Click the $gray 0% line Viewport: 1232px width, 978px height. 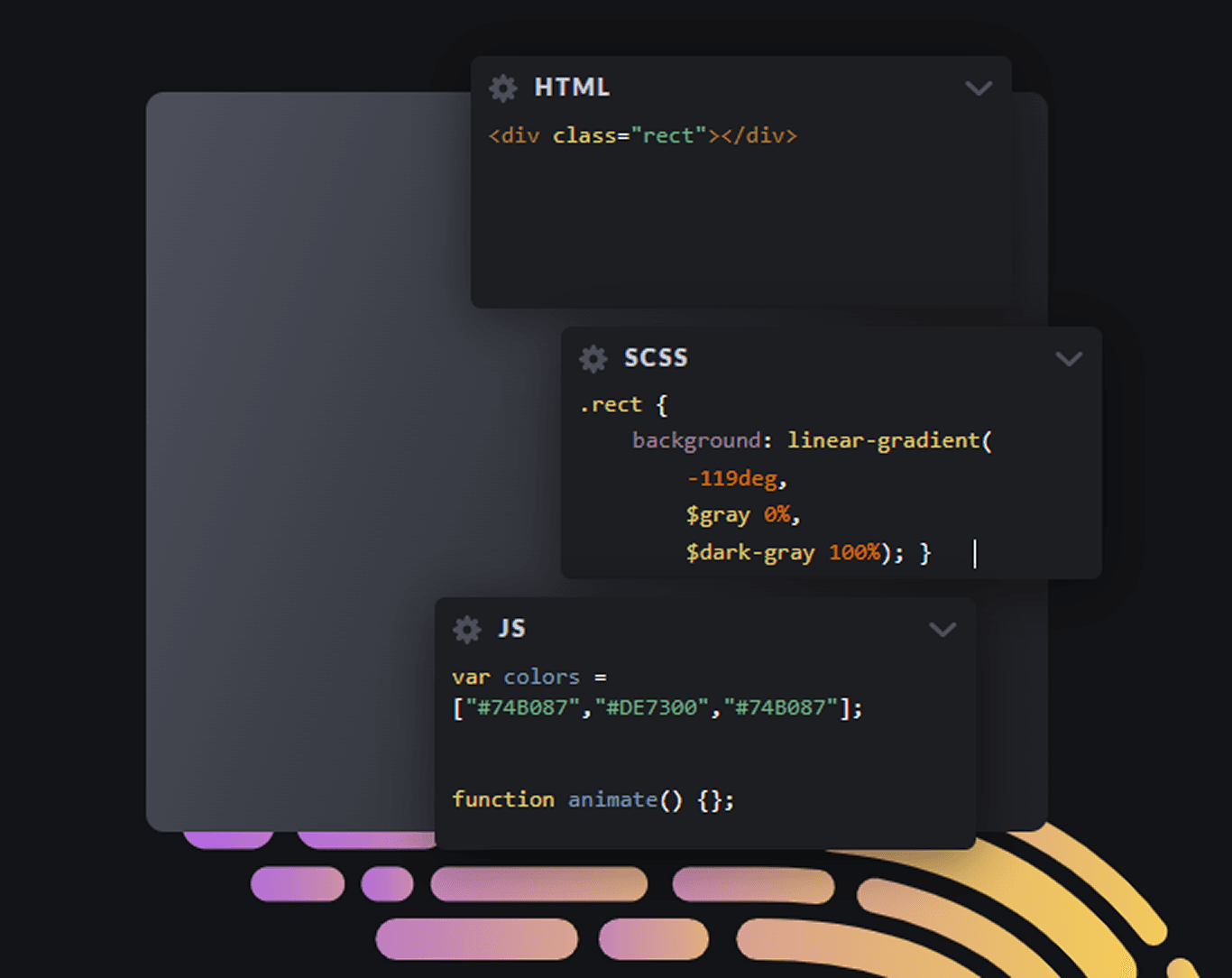[x=743, y=515]
